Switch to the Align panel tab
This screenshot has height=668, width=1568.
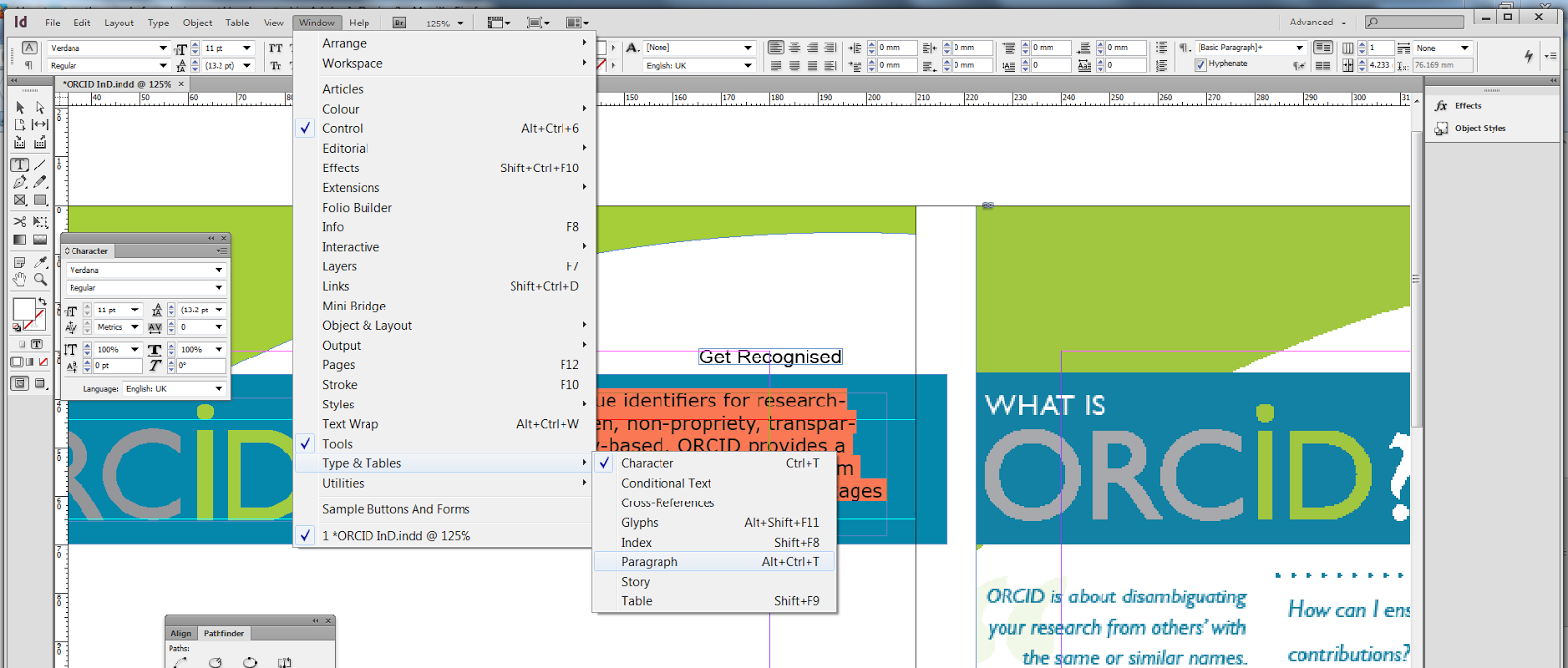tap(181, 633)
